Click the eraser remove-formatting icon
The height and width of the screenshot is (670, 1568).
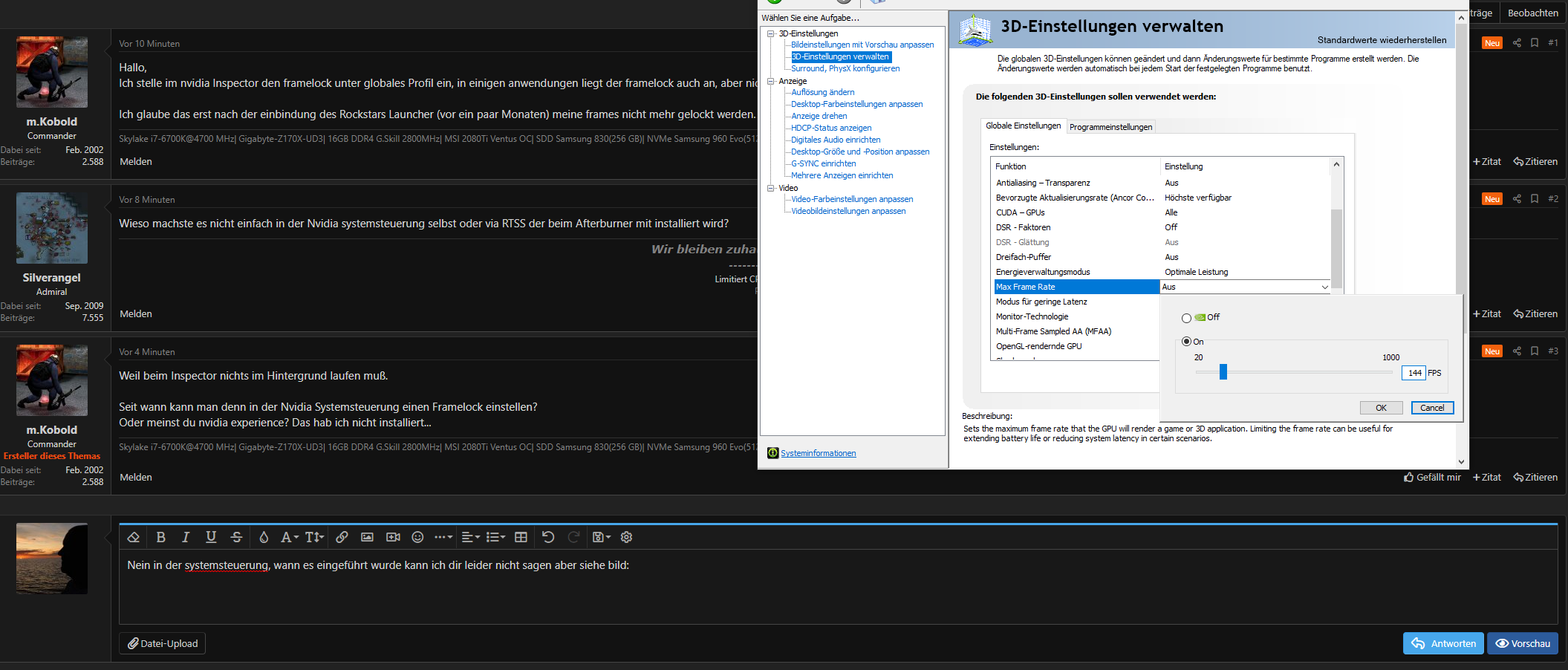[134, 537]
